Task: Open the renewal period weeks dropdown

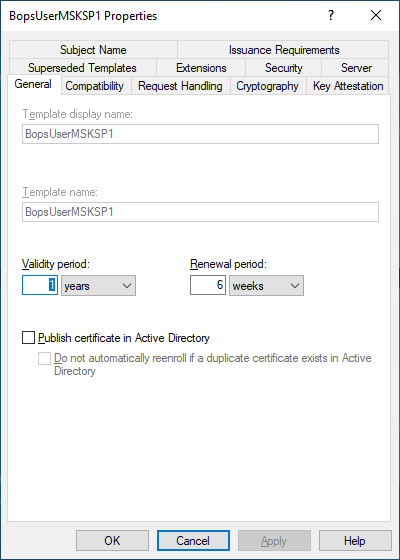Action: (266, 286)
